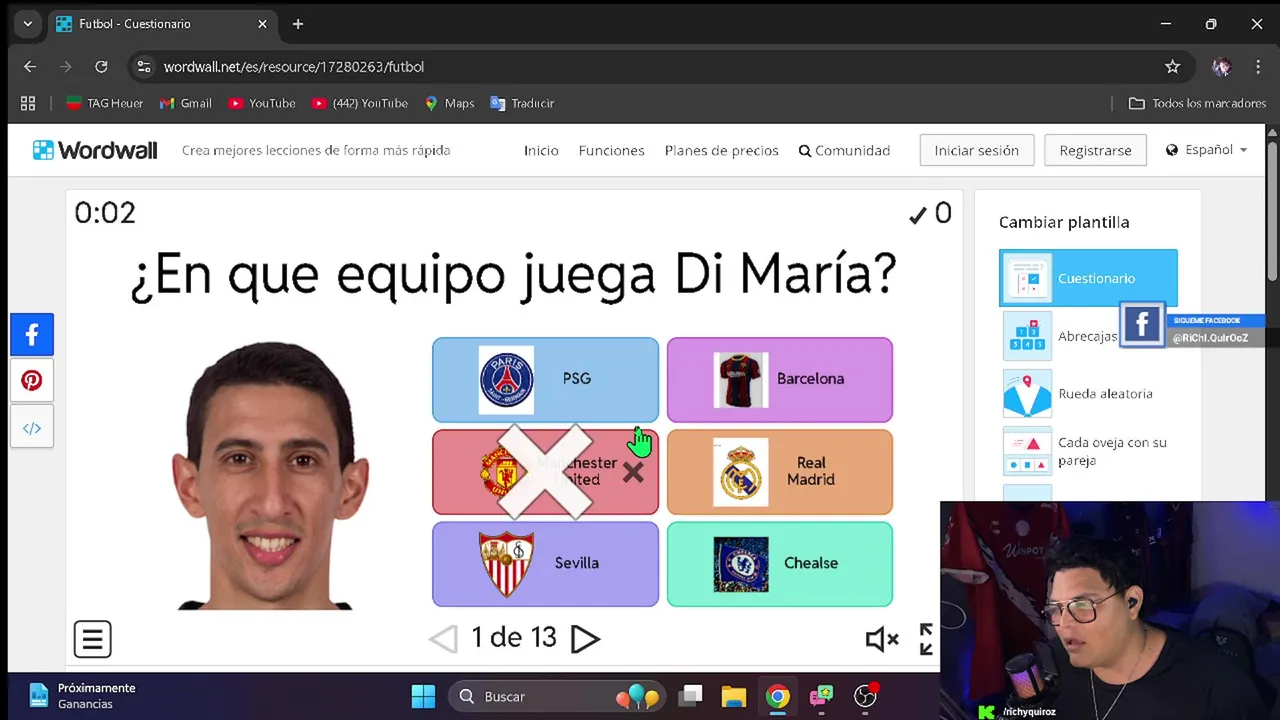Open the Funciones menu item

pos(611,150)
